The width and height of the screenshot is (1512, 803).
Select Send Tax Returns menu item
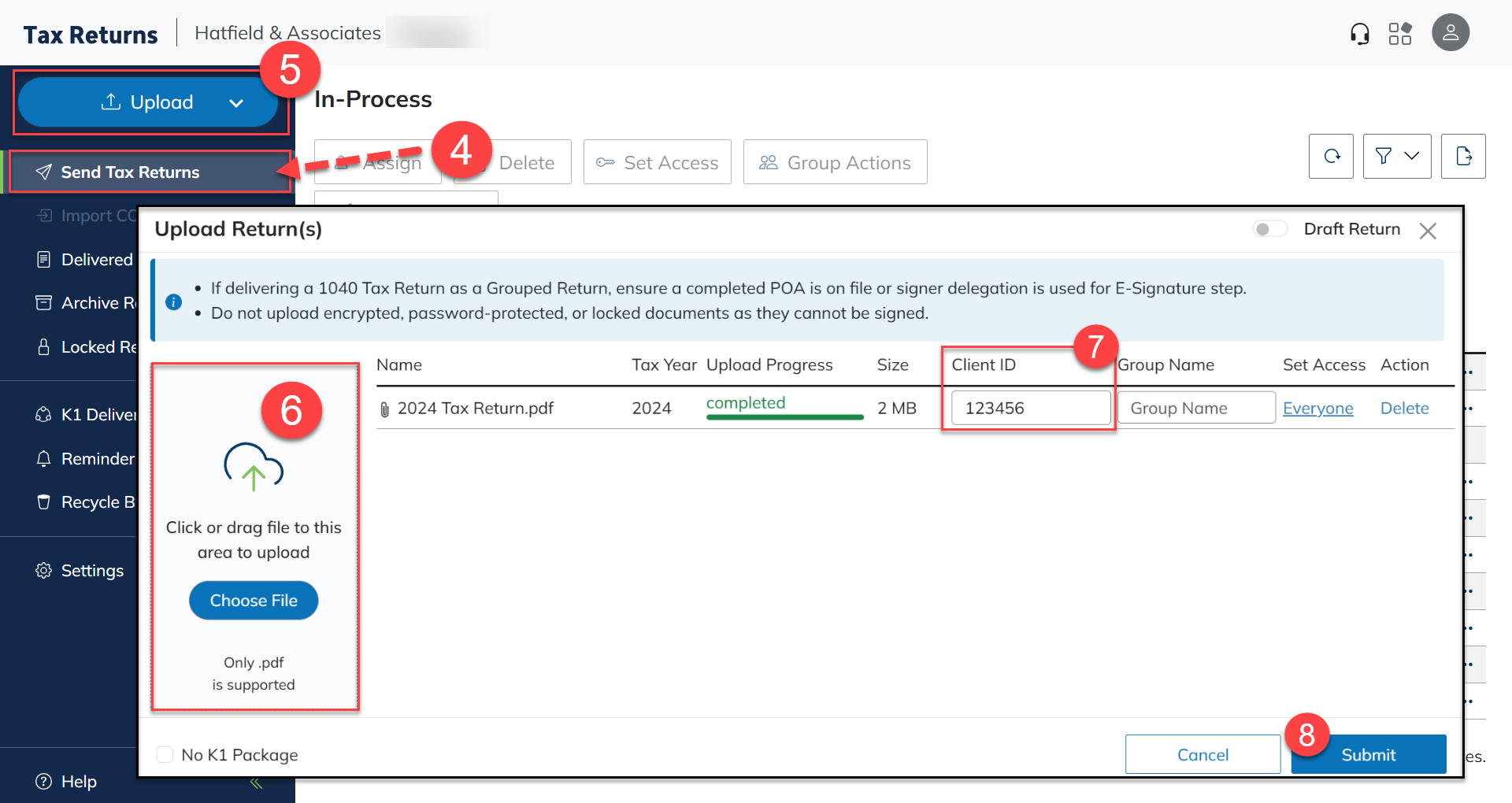coord(130,172)
